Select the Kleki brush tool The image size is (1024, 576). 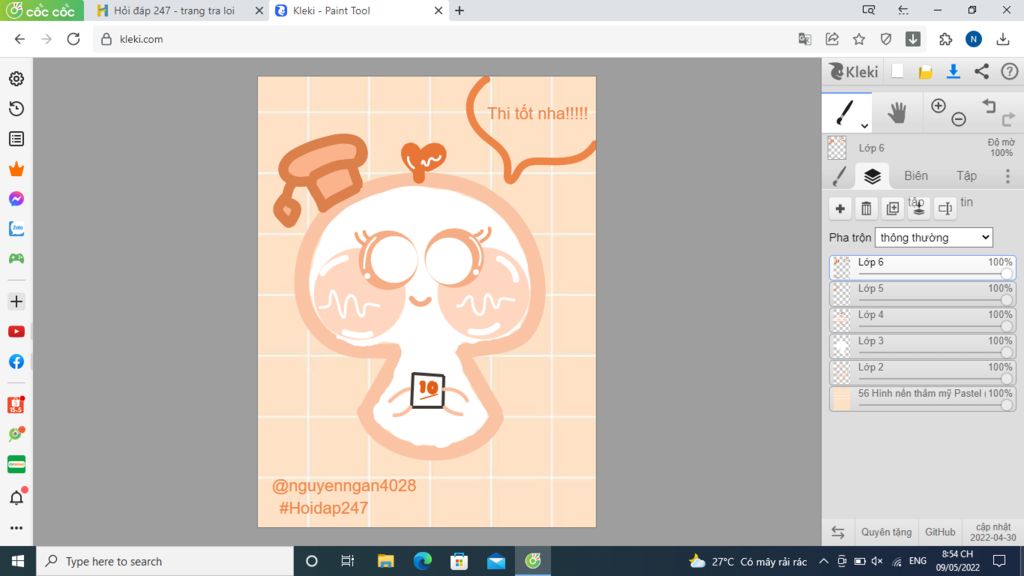click(845, 112)
